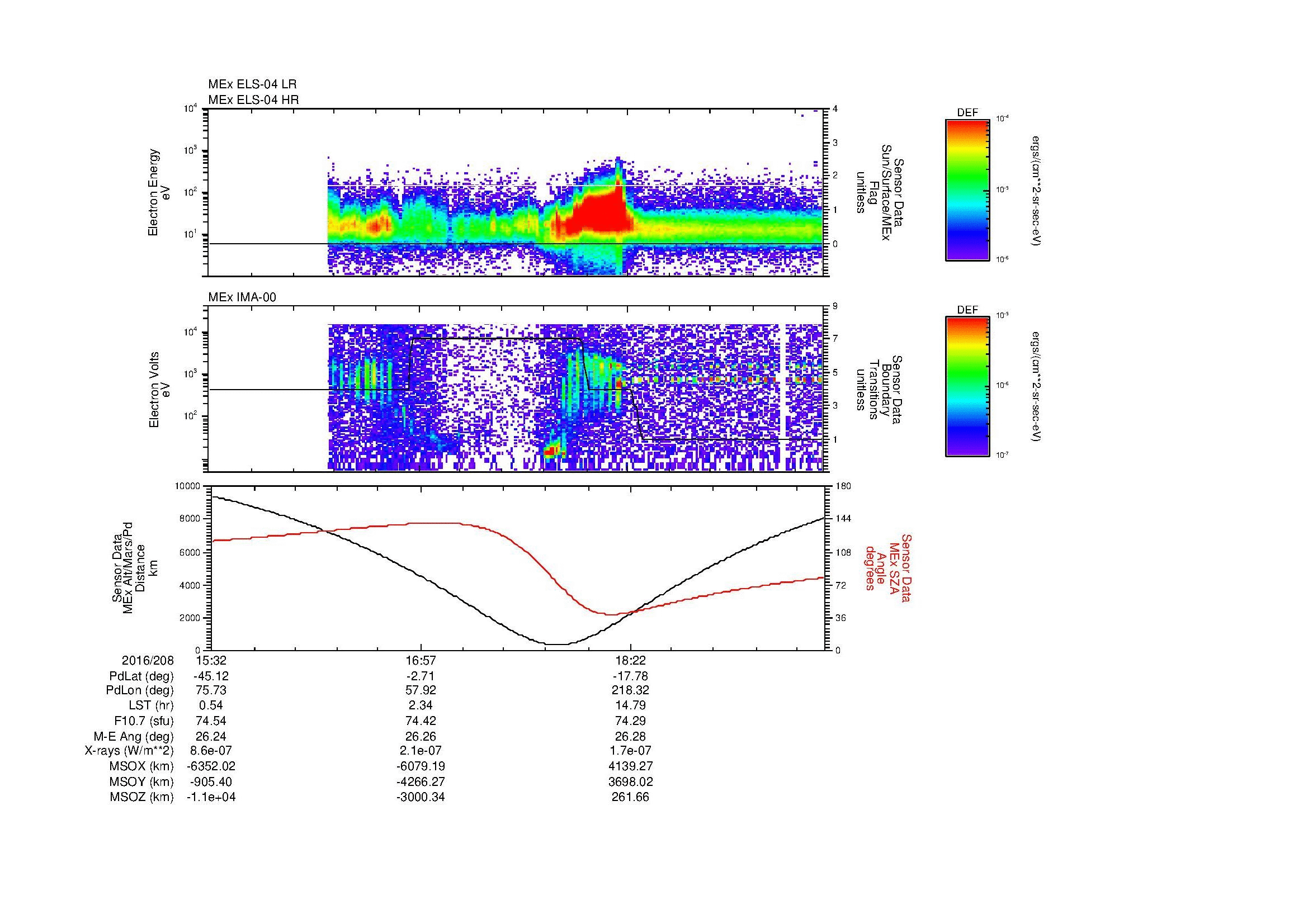This screenshot has width=1308, height=924.
Task: Click the 'LST (hr)' row label
Action: click(151, 705)
